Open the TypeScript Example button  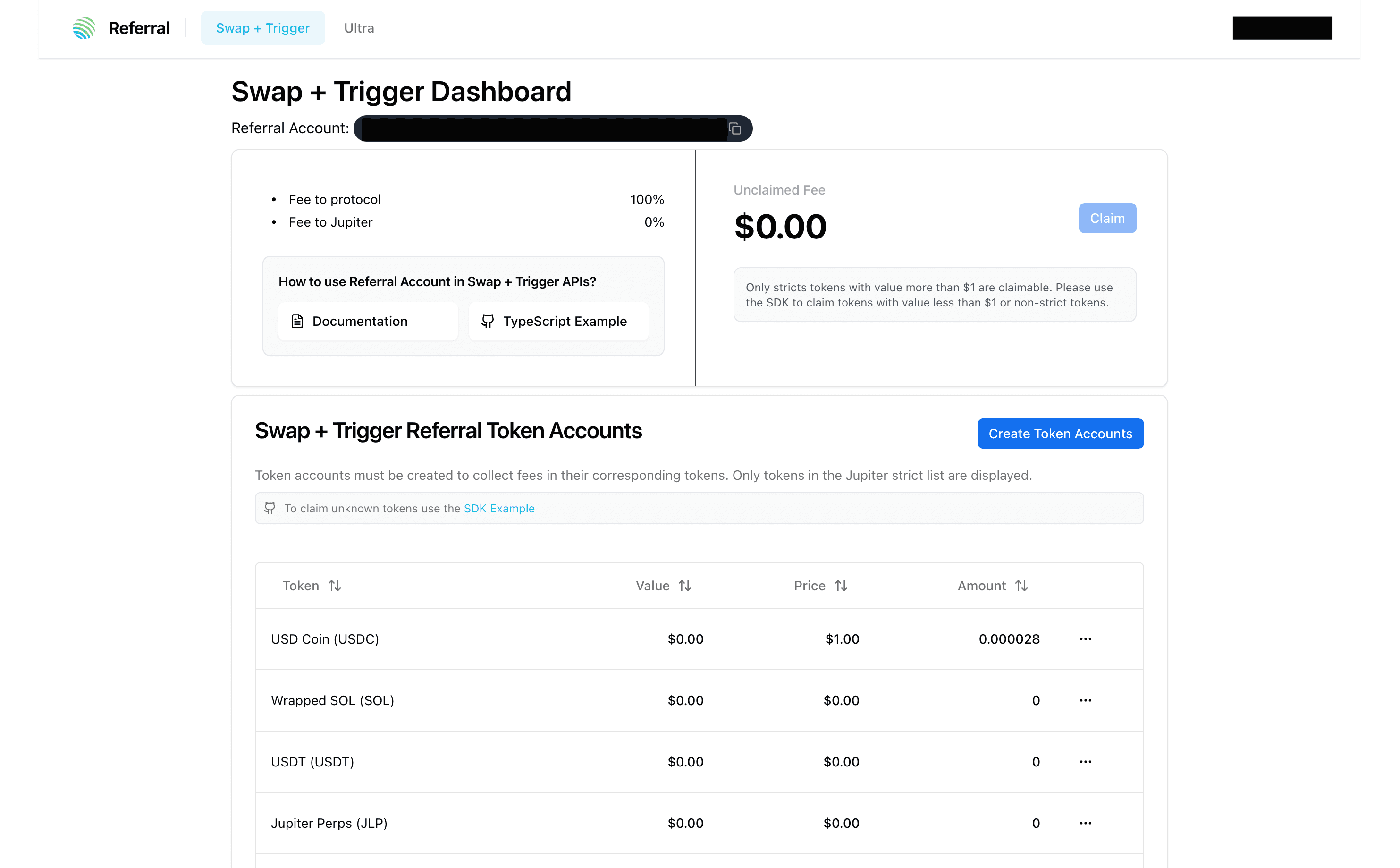[558, 322]
